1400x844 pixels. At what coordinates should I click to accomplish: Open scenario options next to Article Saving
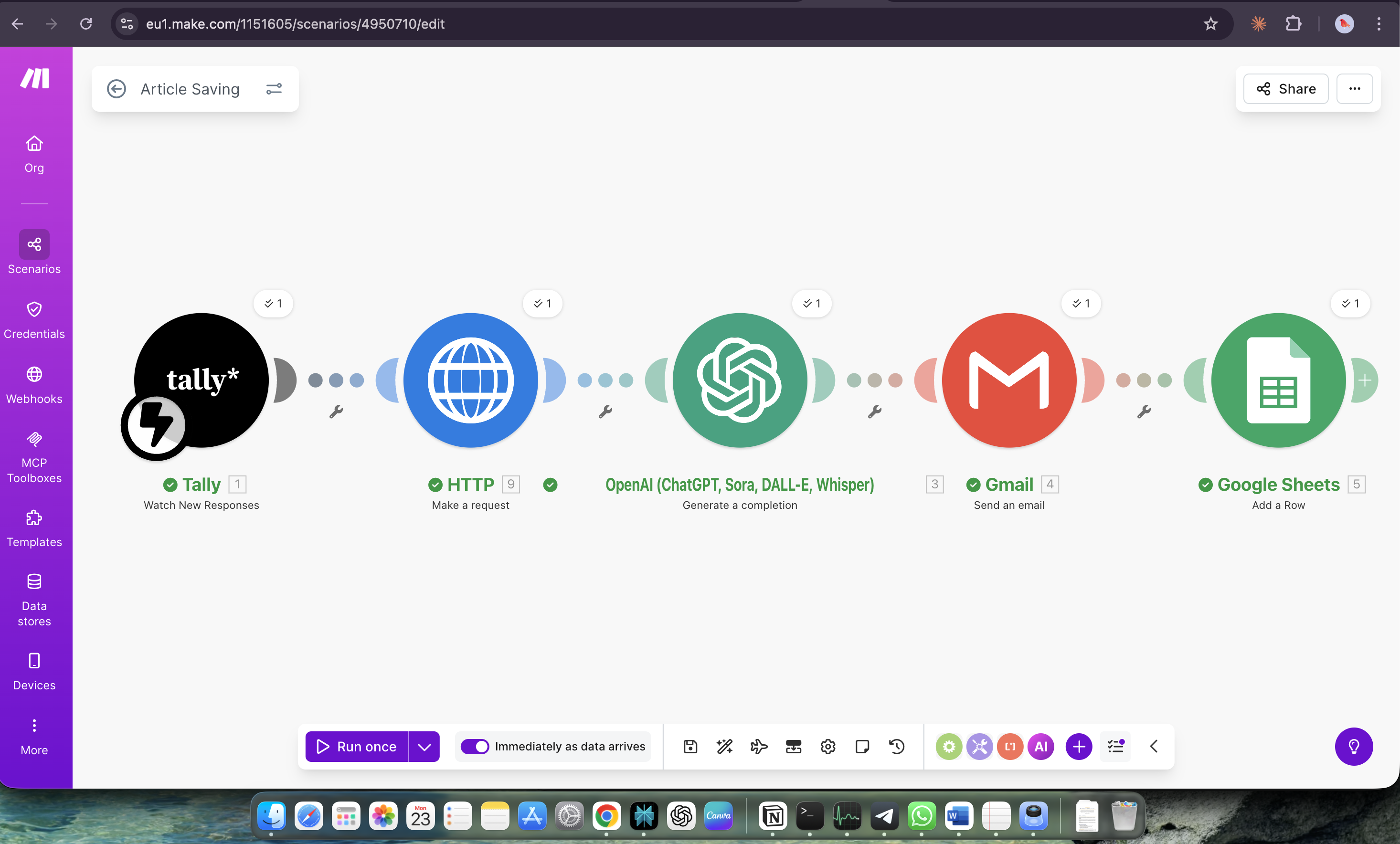274,89
